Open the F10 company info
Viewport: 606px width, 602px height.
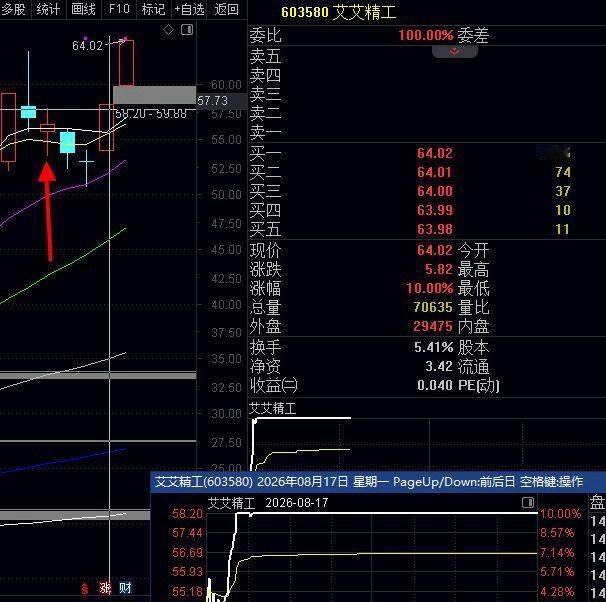tap(119, 9)
